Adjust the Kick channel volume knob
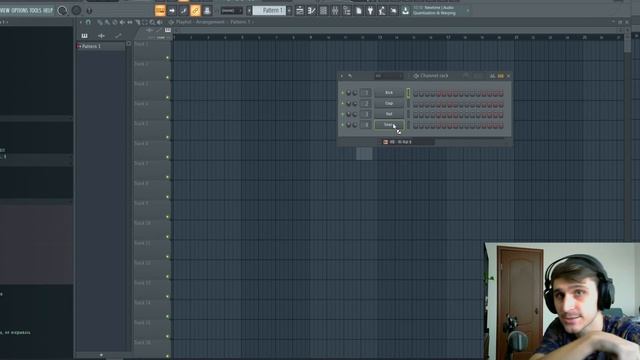 pyautogui.click(x=355, y=93)
